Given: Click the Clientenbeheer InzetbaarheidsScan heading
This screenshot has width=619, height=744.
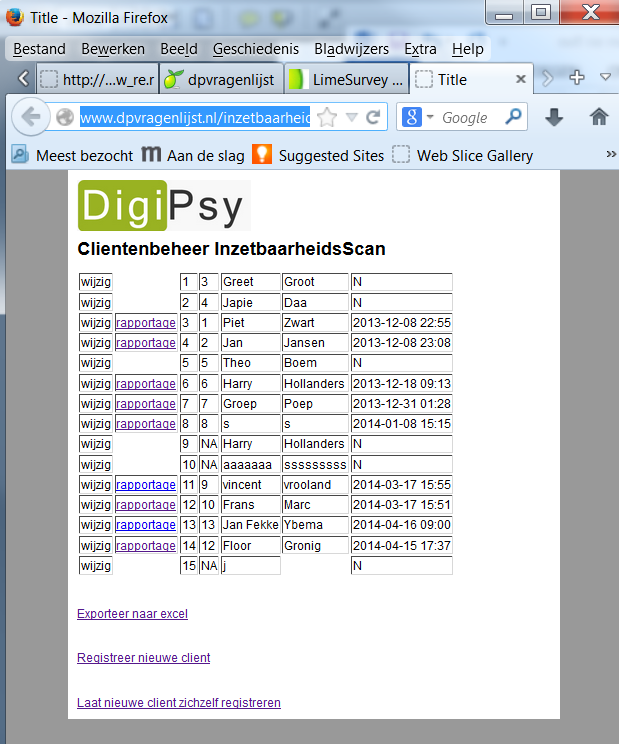Looking at the screenshot, I should (x=231, y=249).
